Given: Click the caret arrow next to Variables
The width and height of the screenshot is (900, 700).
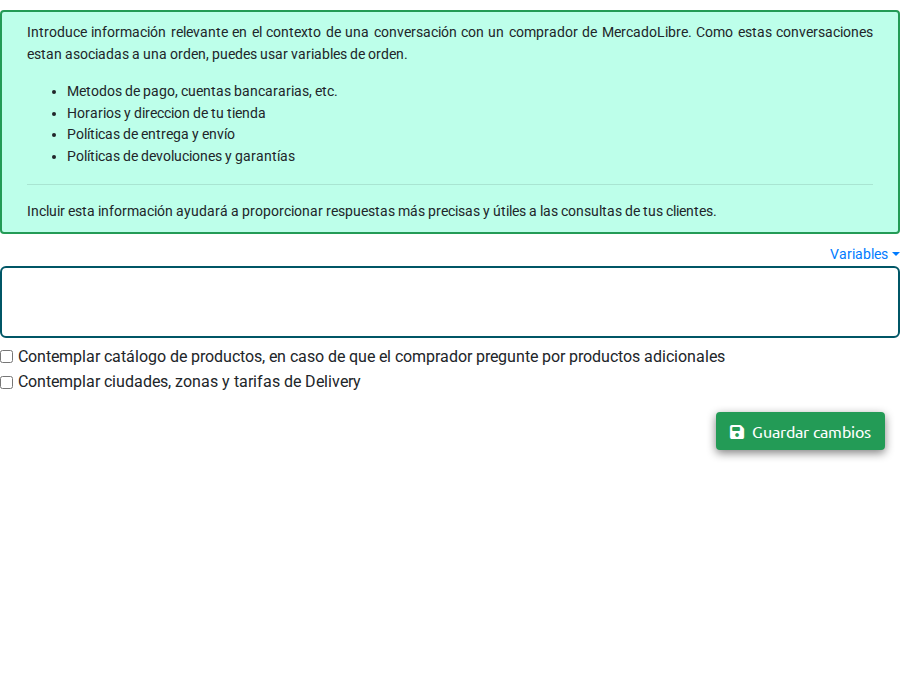Looking at the screenshot, I should pyautogui.click(x=895, y=254).
